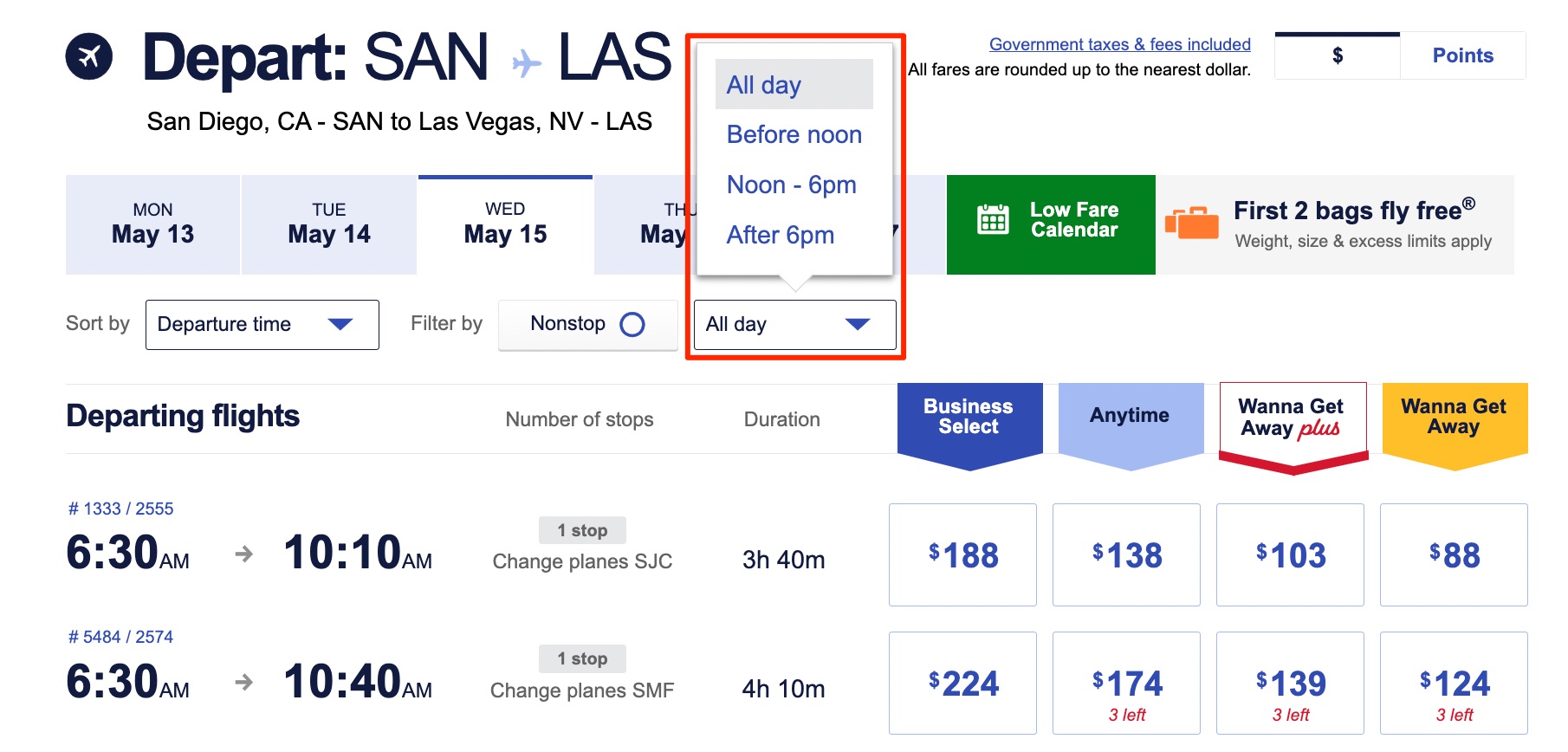Switch to the TUE May 14 date tab

pos(329,224)
